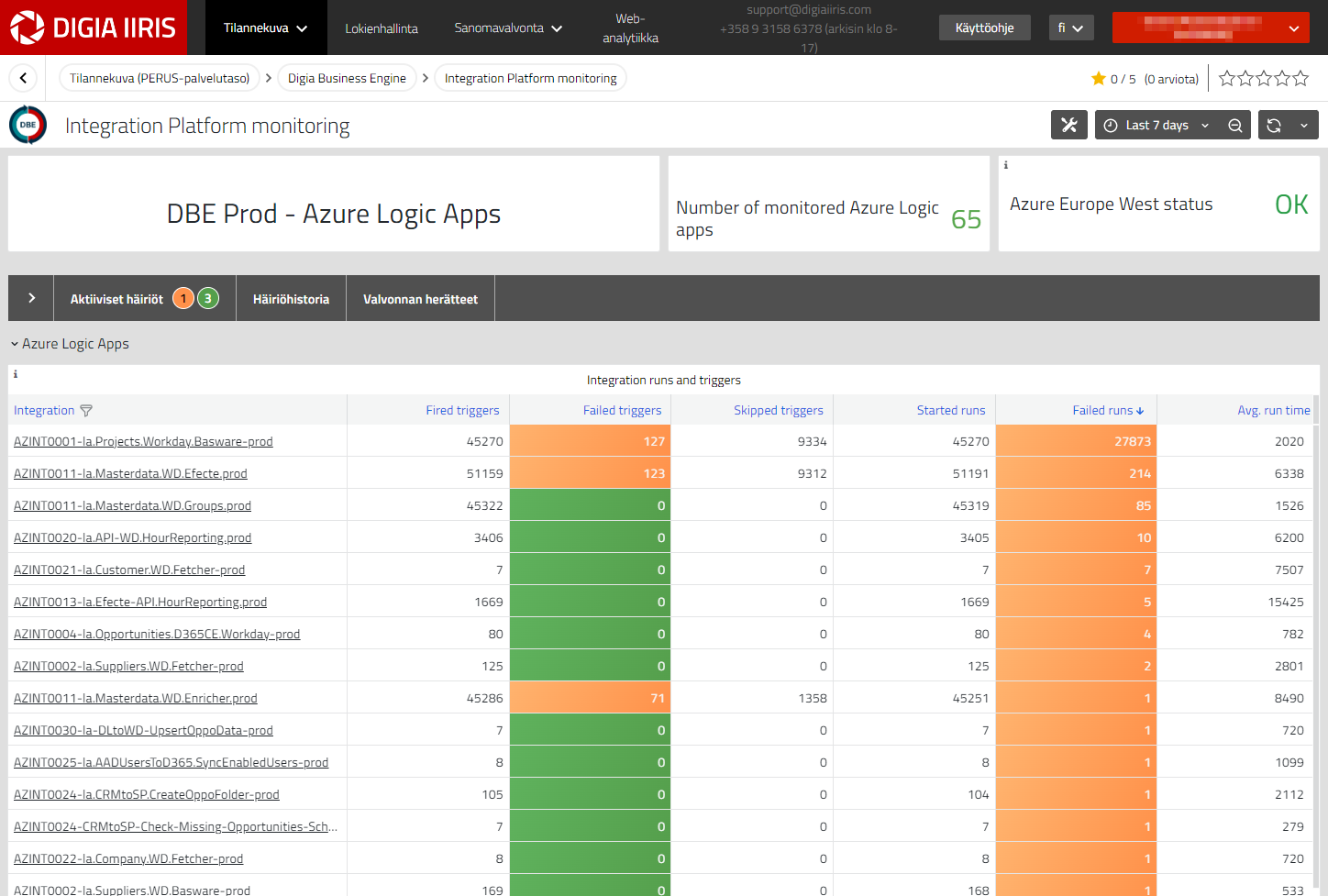Image resolution: width=1328 pixels, height=896 pixels.
Task: Open the red user account dropdown
Action: pyautogui.click(x=1211, y=28)
